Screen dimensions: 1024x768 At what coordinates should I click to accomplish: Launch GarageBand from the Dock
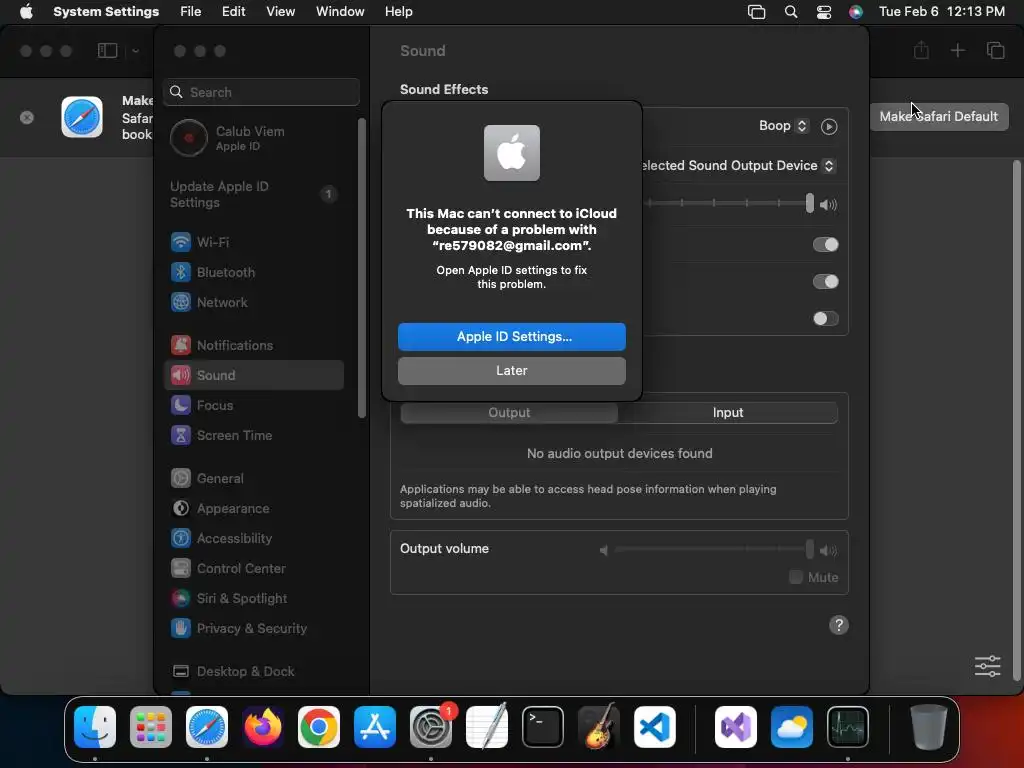pyautogui.click(x=599, y=727)
